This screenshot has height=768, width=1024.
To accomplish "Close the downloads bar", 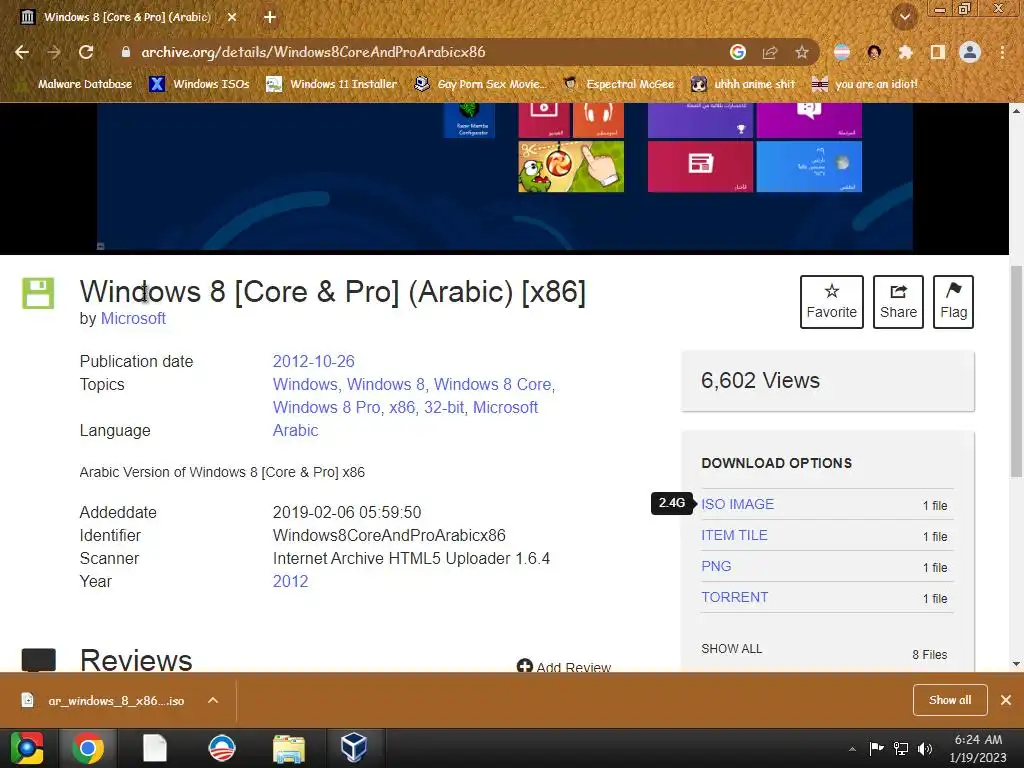I will [x=1006, y=700].
